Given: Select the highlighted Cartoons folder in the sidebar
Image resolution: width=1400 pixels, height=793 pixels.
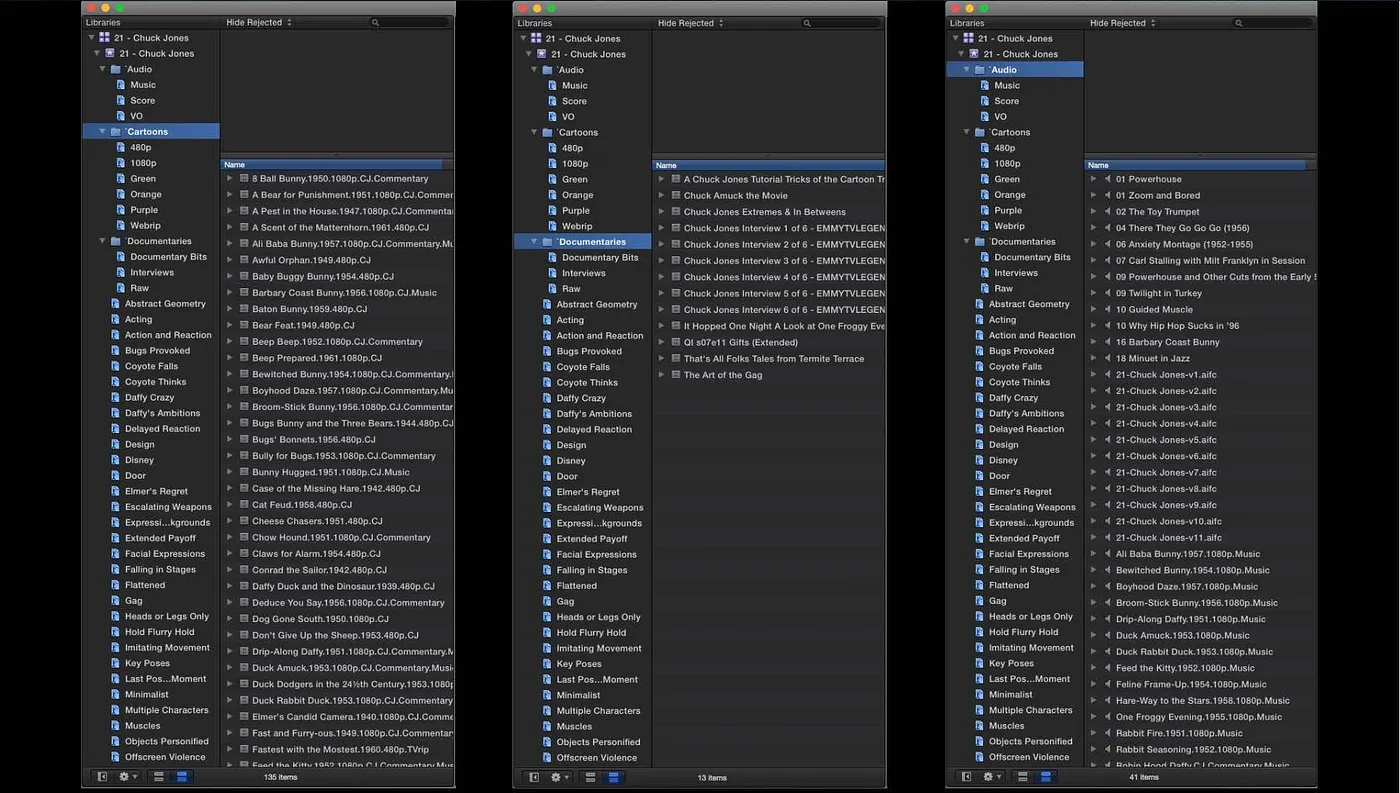Looking at the screenshot, I should tap(147, 131).
